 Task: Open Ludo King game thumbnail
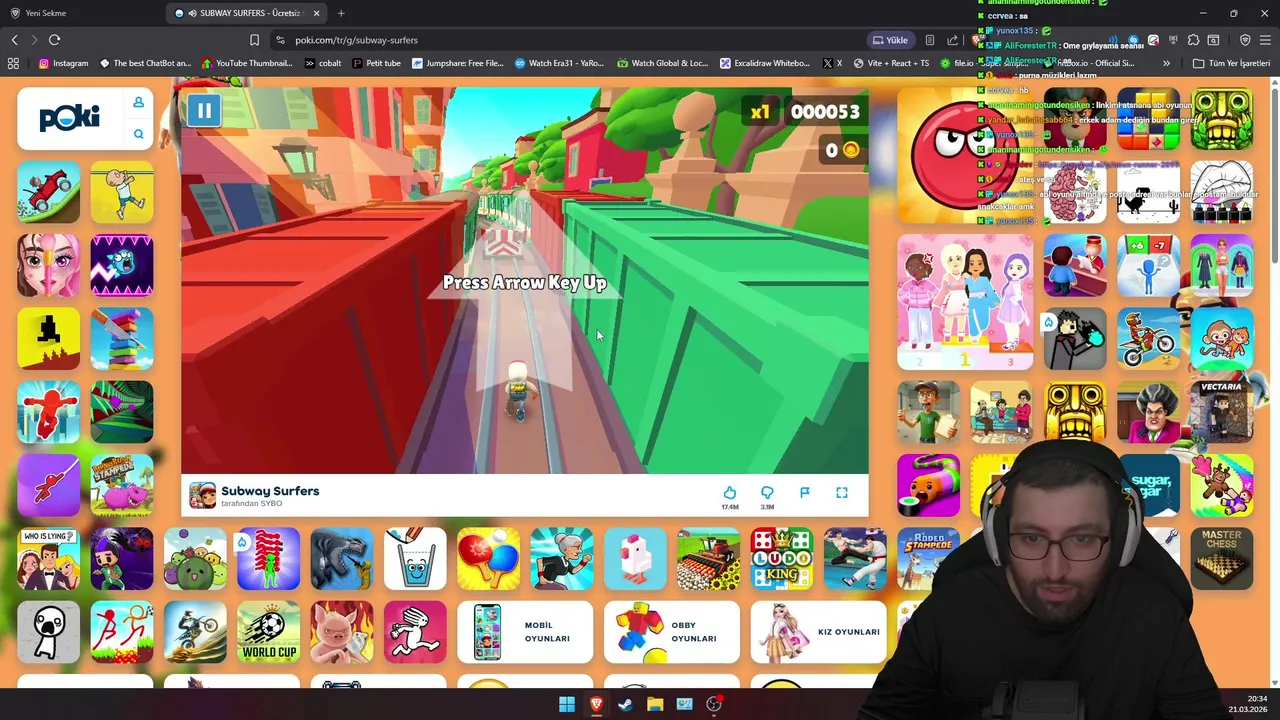pyautogui.click(x=782, y=558)
